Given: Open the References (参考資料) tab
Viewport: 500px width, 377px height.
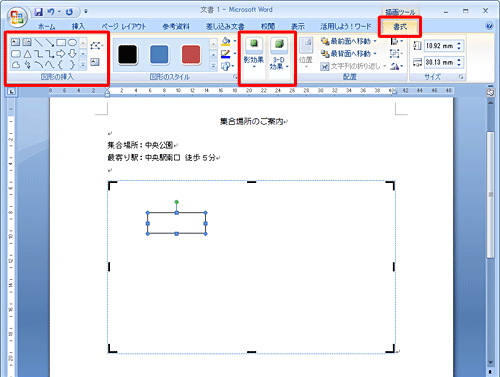Looking at the screenshot, I should click(176, 27).
